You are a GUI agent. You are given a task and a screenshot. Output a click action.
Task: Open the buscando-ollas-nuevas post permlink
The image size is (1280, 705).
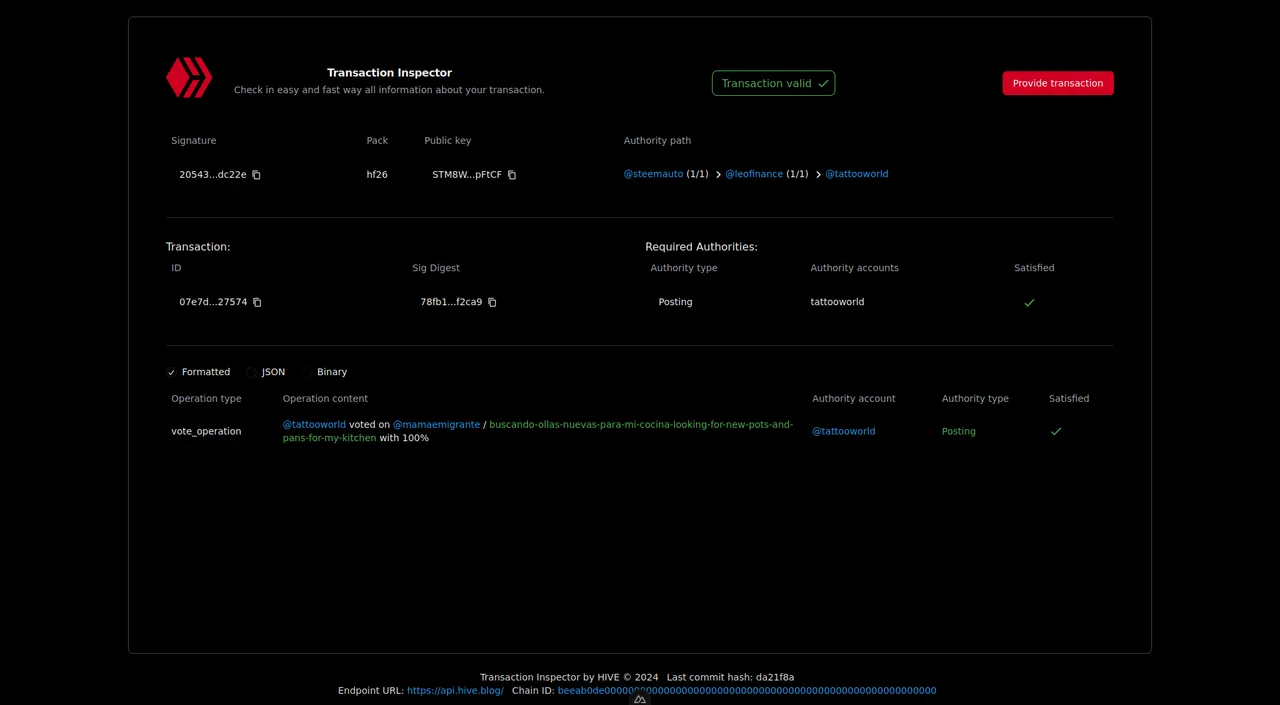coord(538,431)
